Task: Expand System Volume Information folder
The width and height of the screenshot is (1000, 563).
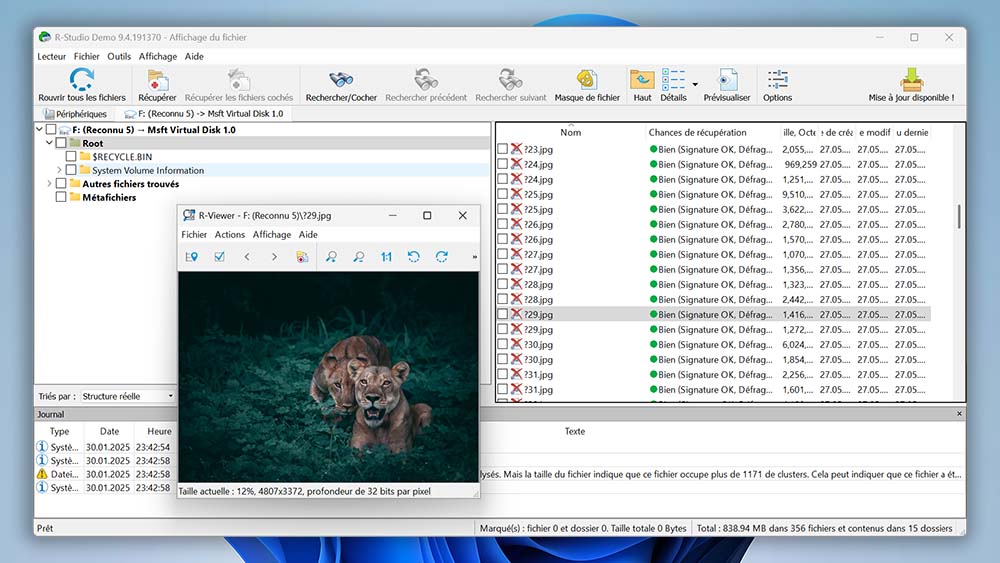Action: pos(59,170)
